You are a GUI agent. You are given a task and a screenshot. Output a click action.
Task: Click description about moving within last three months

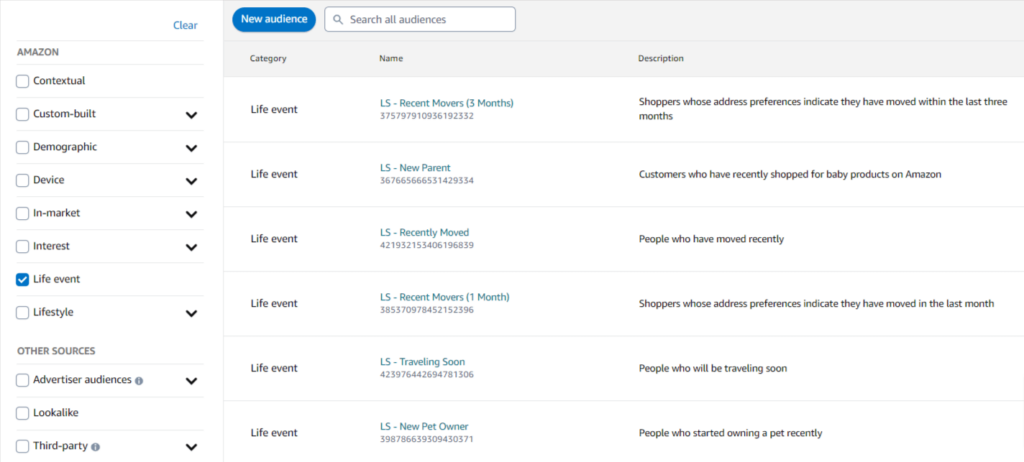823,109
